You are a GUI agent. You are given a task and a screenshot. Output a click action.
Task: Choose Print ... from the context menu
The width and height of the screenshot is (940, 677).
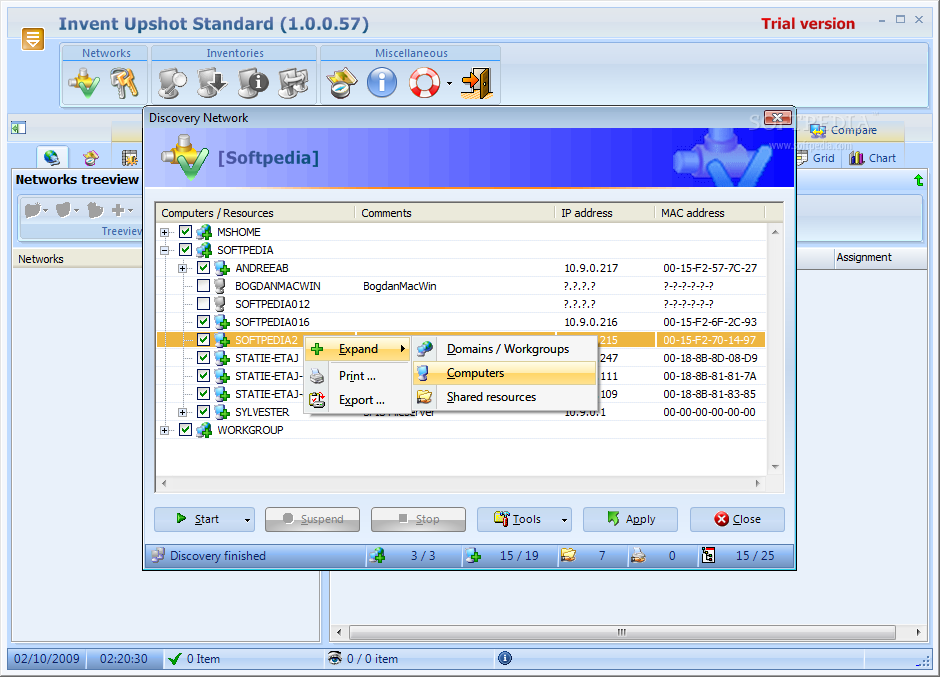(357, 376)
